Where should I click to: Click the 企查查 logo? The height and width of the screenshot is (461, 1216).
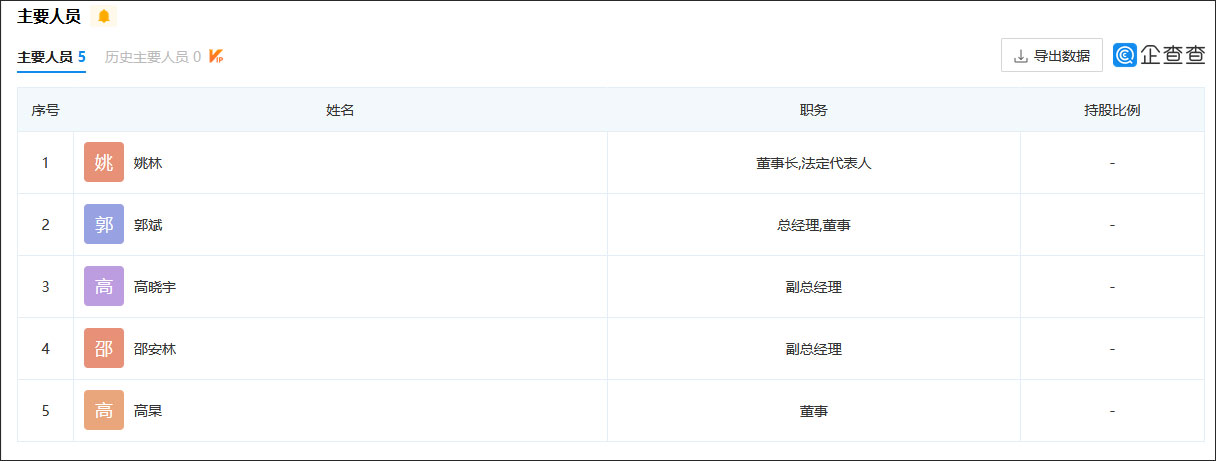pyautogui.click(x=1159, y=56)
